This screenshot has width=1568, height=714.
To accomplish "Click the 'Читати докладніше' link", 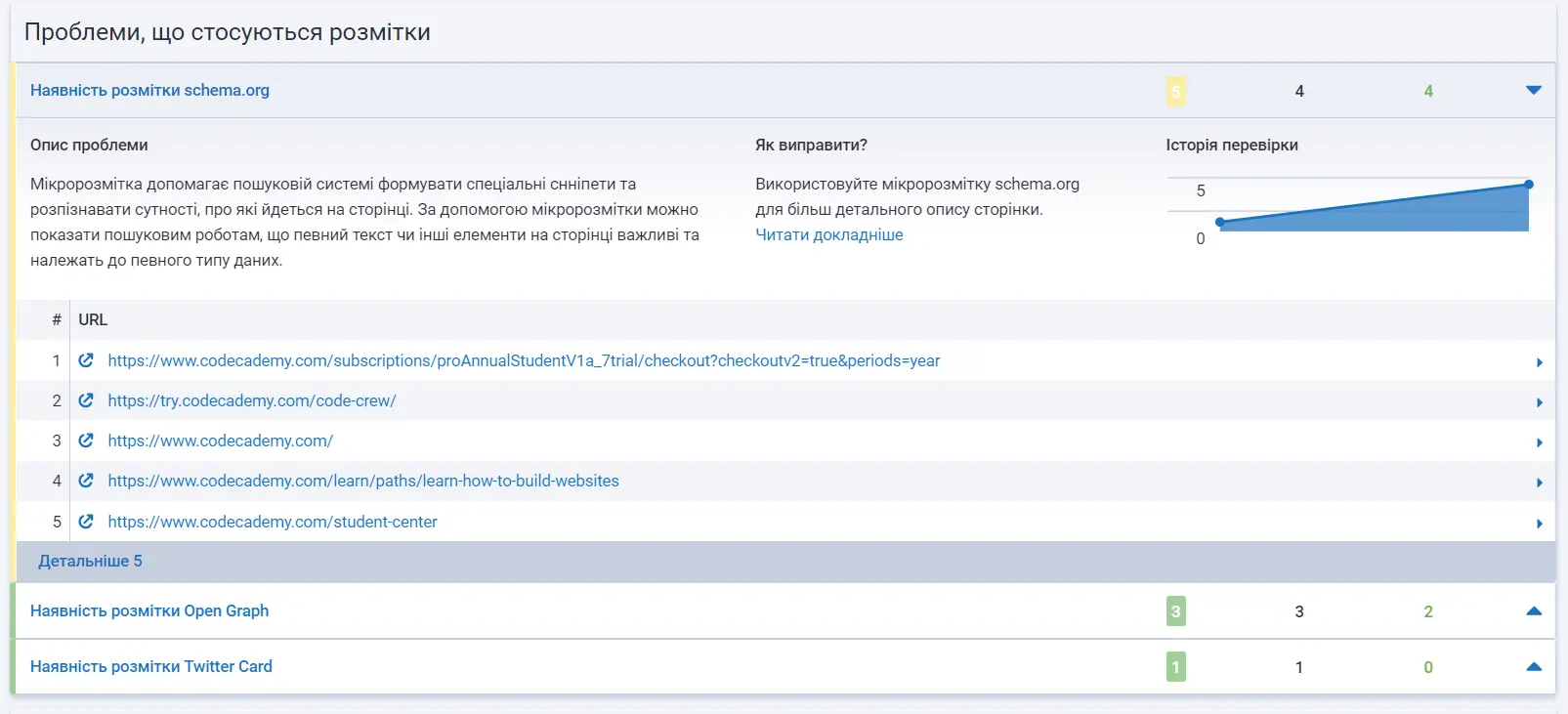I will click(x=829, y=234).
